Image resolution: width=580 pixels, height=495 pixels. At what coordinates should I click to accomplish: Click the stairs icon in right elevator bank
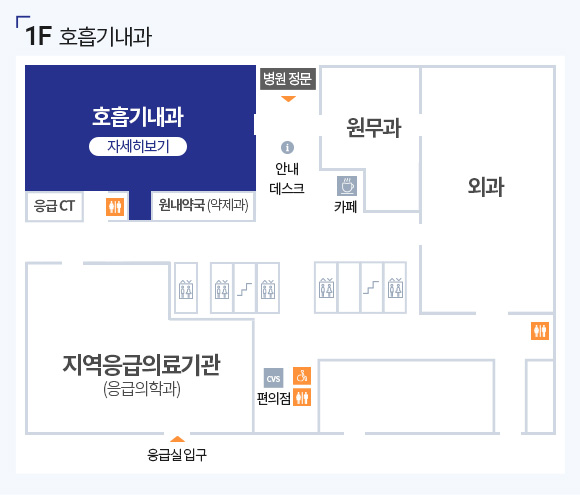[371, 287]
